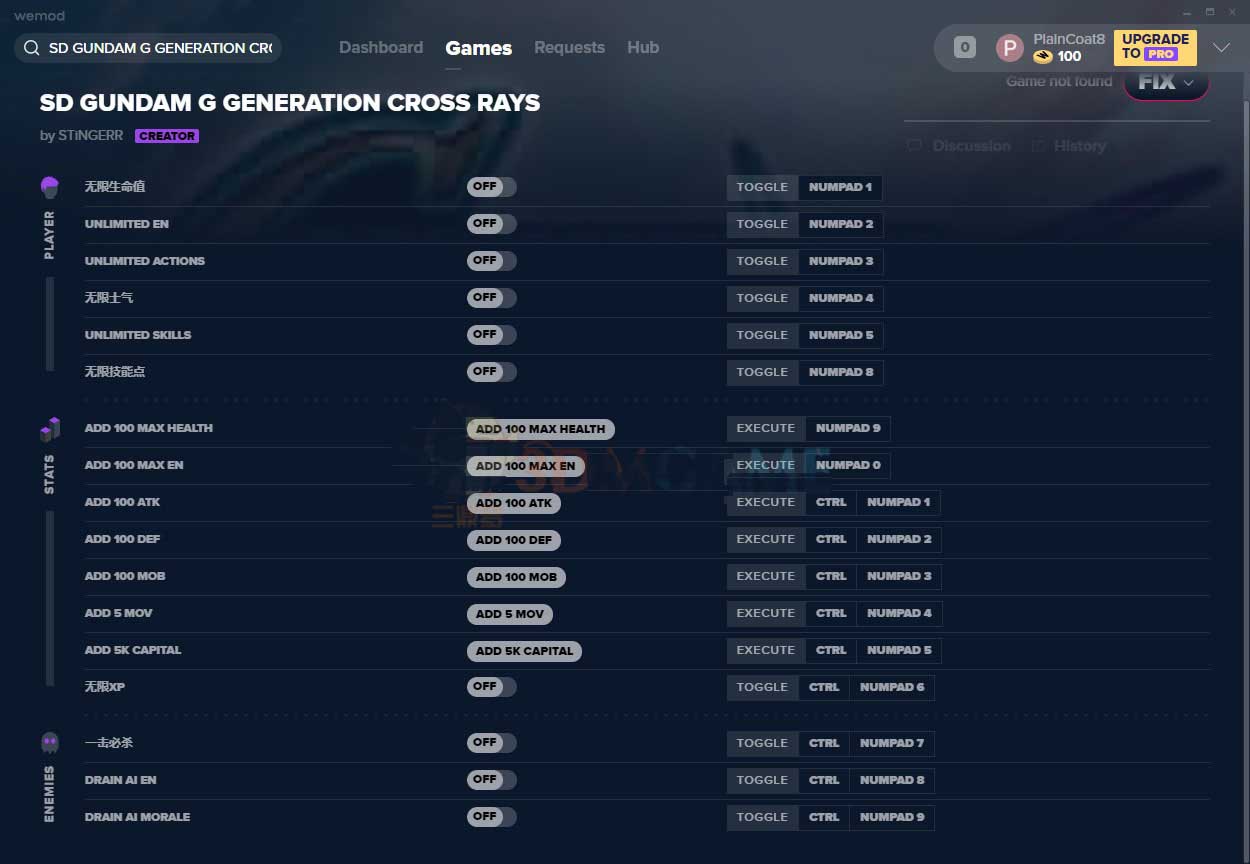Apply the Add 100 MOB button

coord(516,577)
